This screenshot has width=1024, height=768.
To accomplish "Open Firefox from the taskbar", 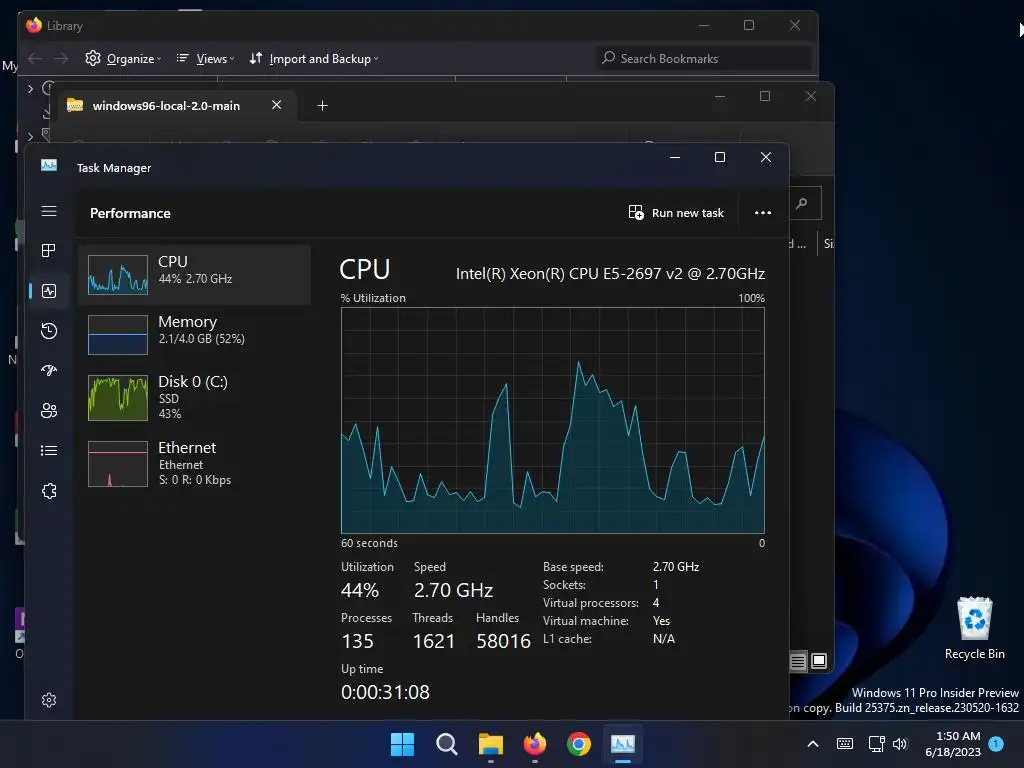I will tap(535, 744).
